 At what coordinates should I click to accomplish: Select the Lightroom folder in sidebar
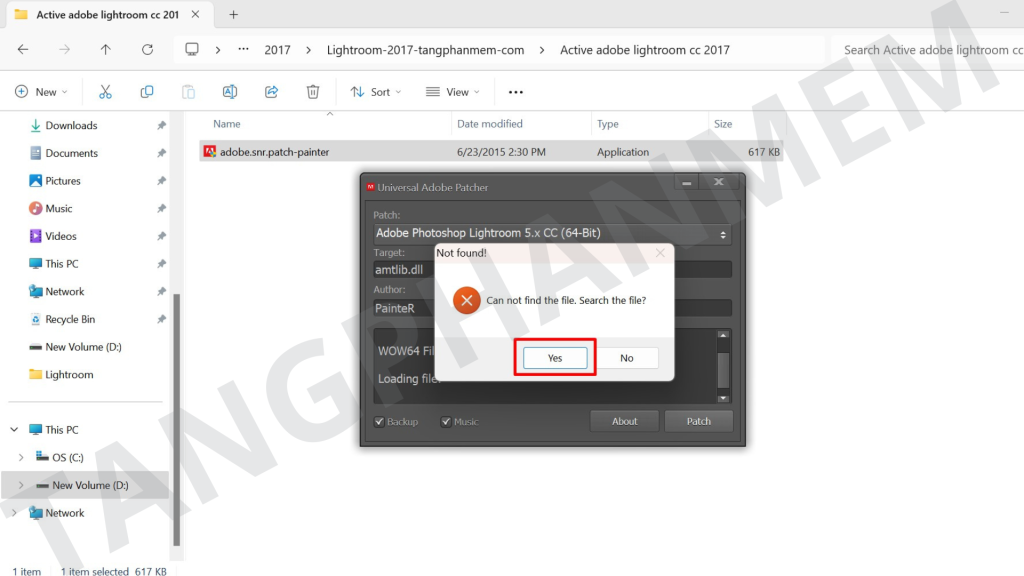pyautogui.click(x=69, y=375)
